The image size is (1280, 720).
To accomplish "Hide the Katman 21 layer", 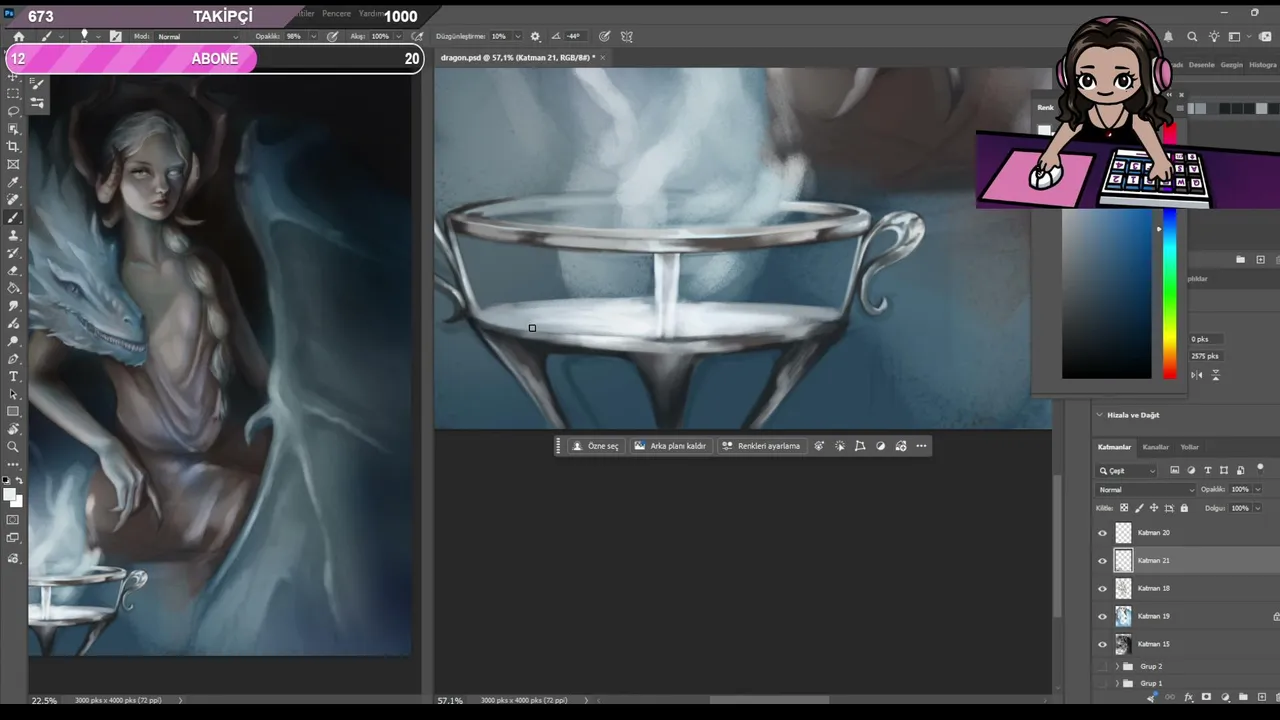I will (1103, 561).
